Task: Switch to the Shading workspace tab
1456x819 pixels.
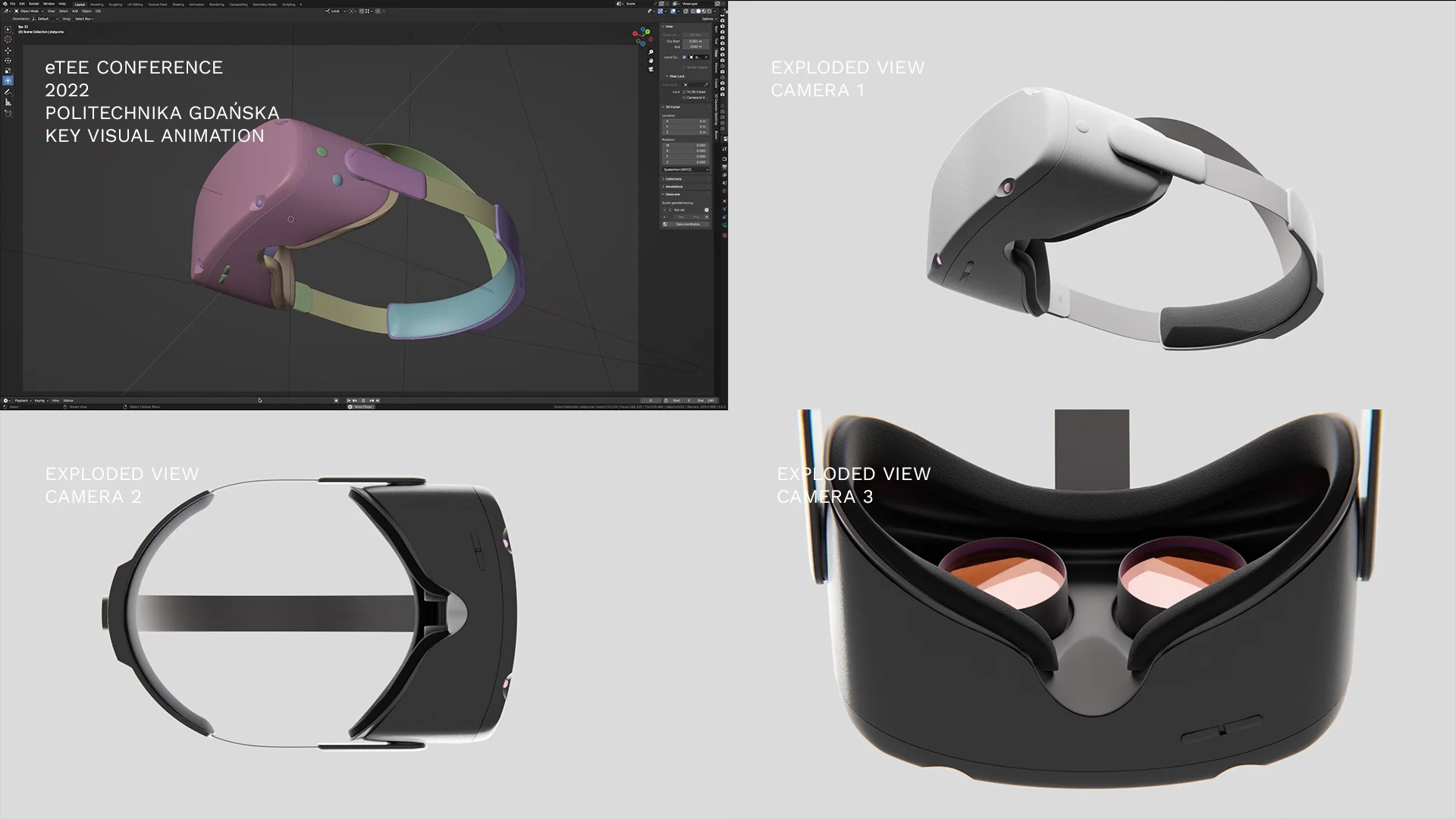Action: (x=178, y=5)
